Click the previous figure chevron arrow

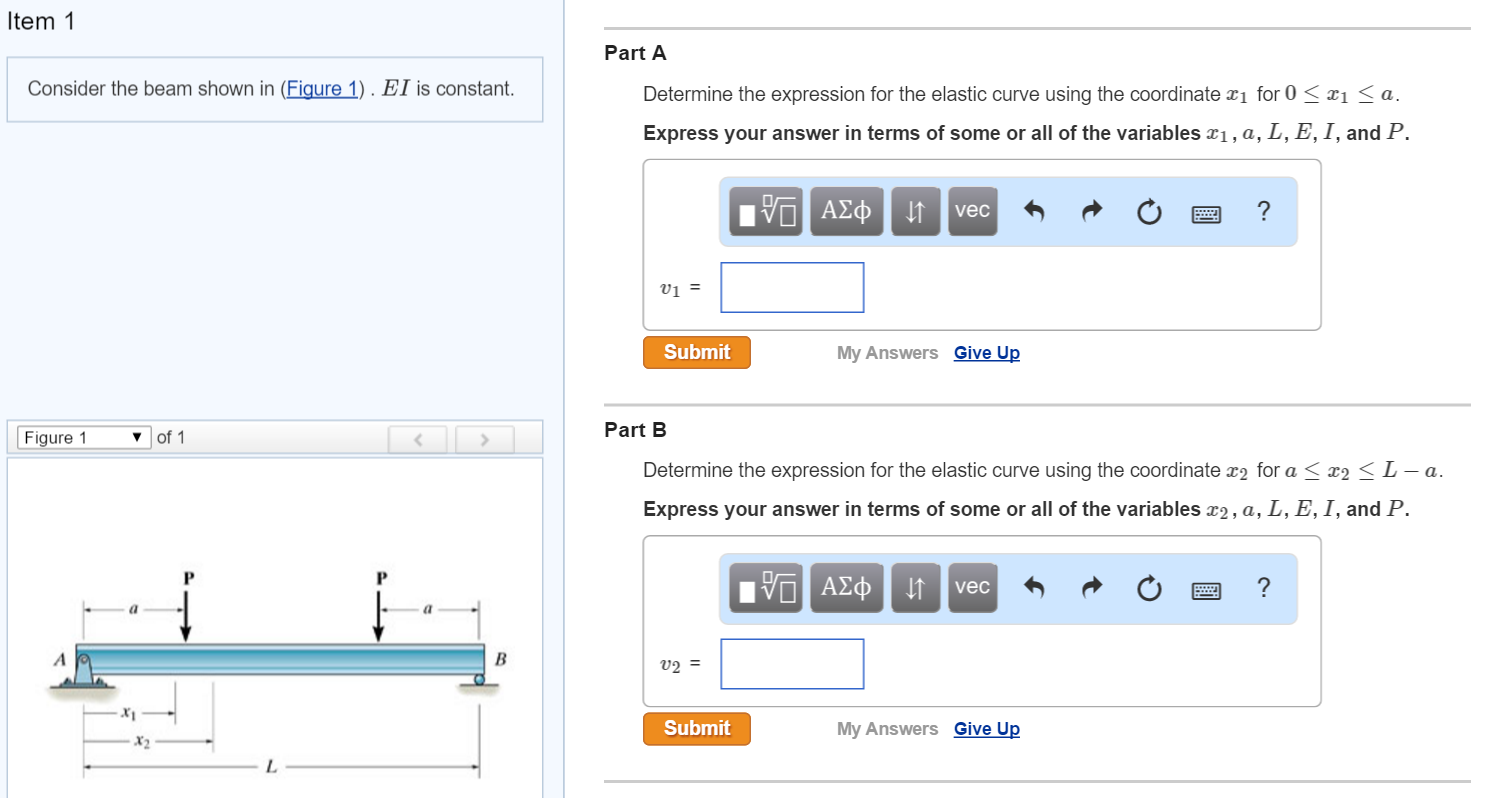tap(417, 438)
